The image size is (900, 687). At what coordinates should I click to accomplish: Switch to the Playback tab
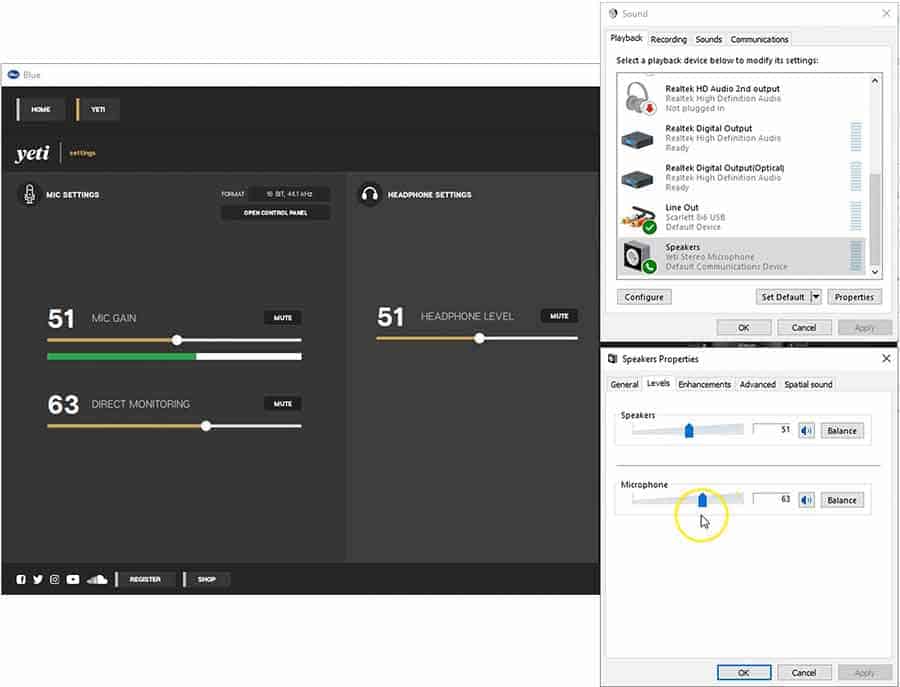click(x=626, y=38)
